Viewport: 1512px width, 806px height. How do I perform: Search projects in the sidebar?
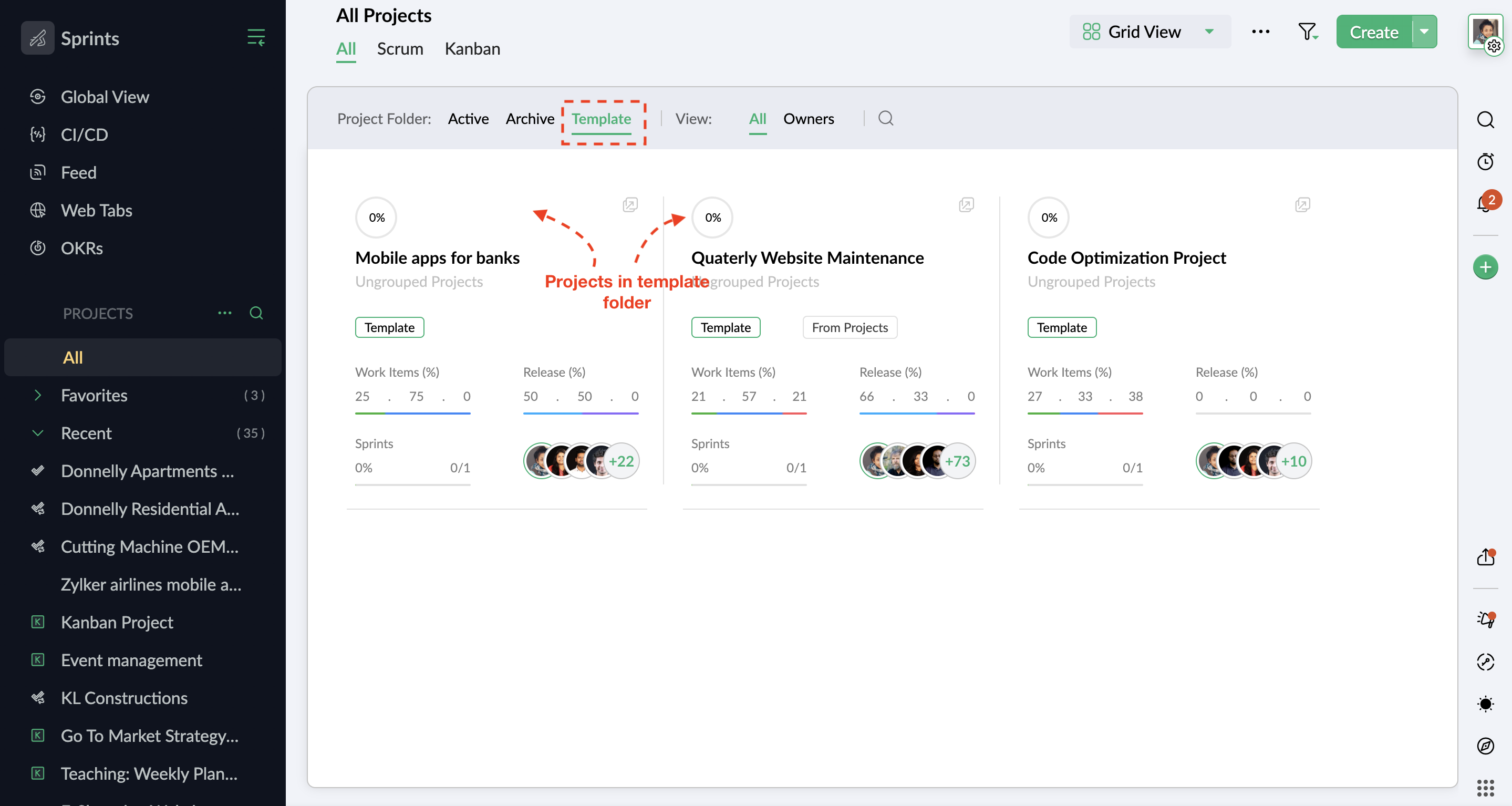(x=256, y=313)
